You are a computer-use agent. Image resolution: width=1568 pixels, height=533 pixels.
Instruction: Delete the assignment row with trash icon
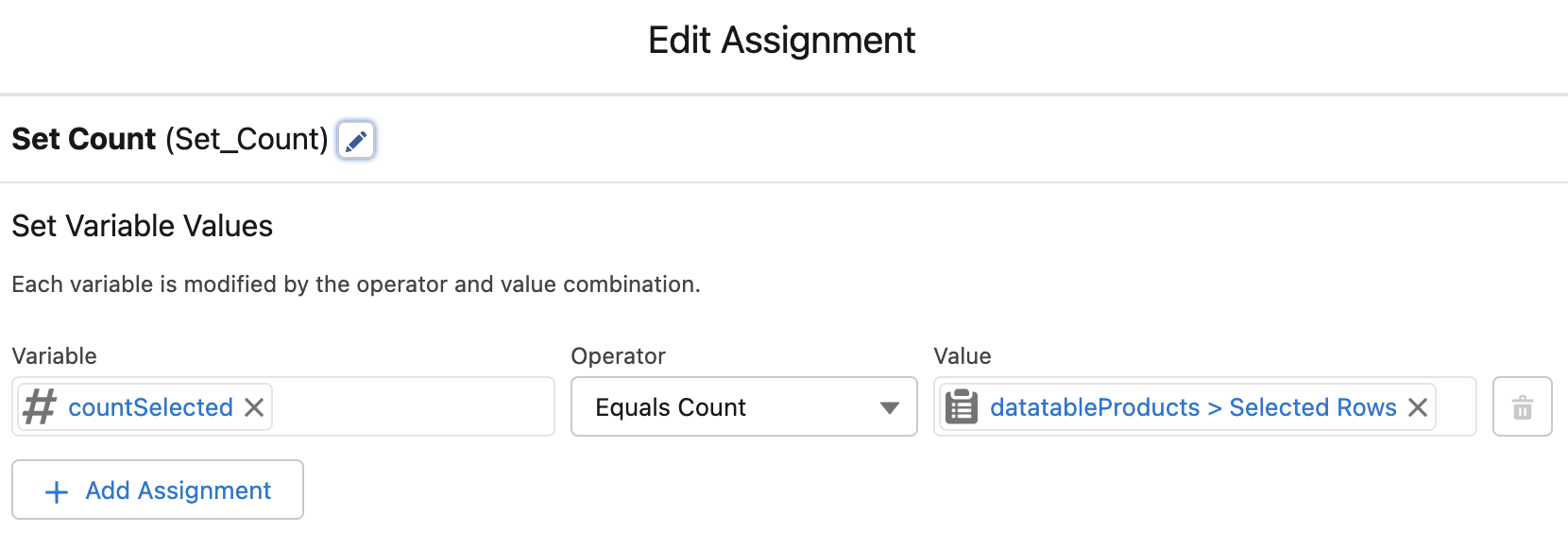(1522, 407)
